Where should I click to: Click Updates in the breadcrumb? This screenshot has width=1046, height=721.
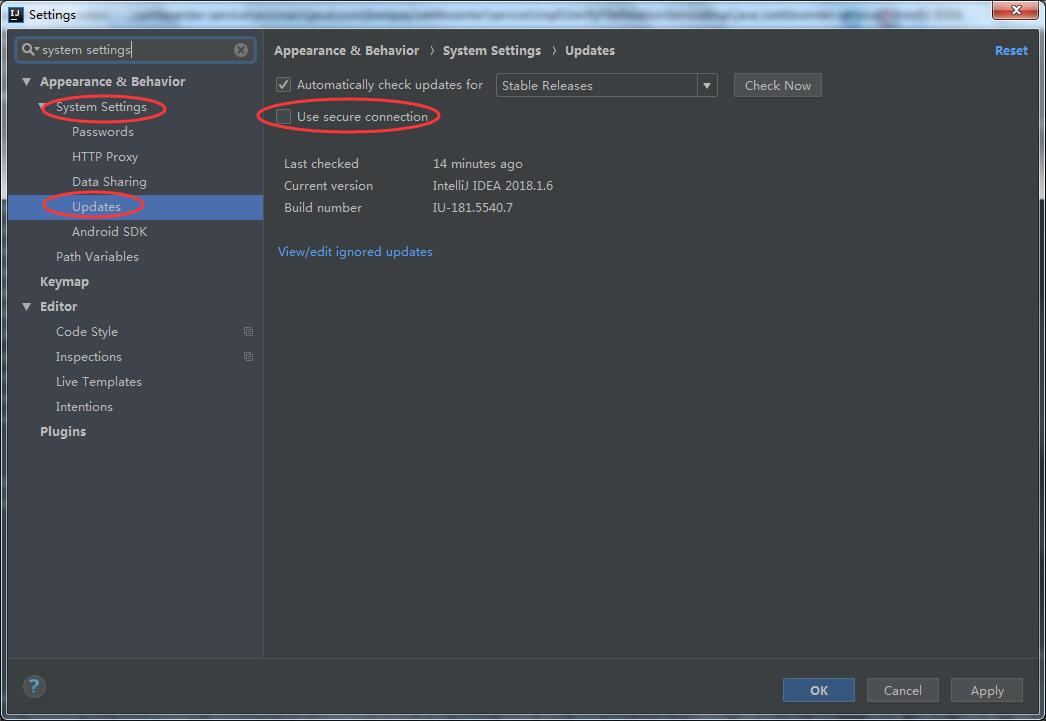tap(590, 51)
